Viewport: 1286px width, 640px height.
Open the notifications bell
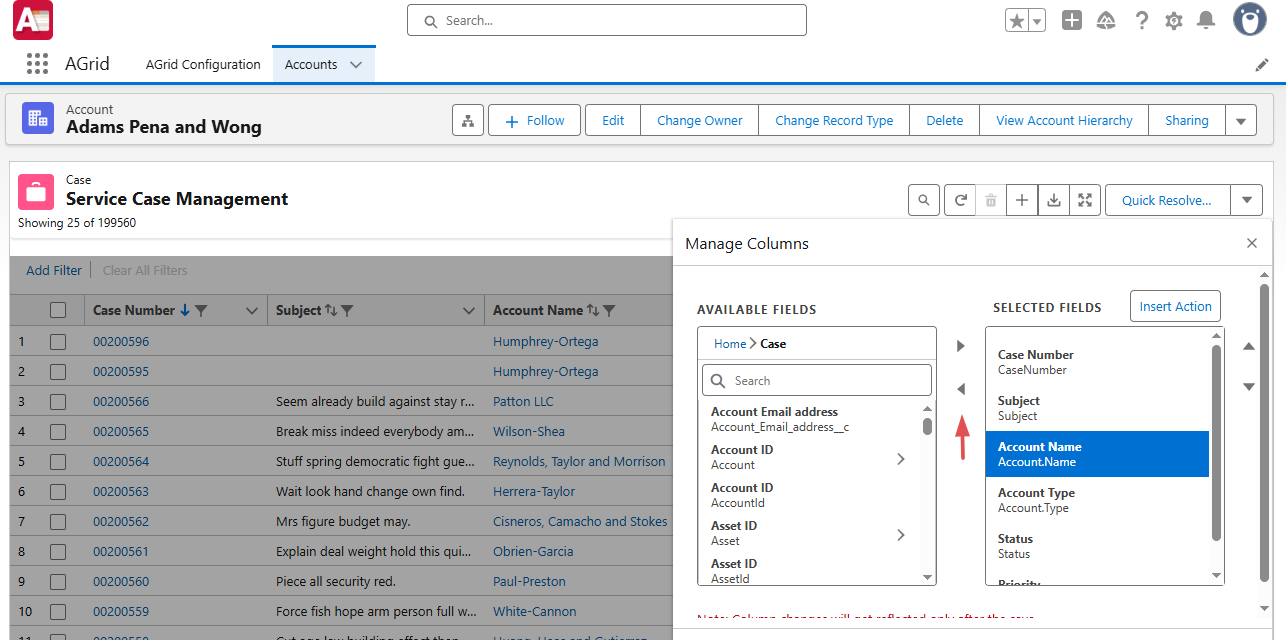1207,20
